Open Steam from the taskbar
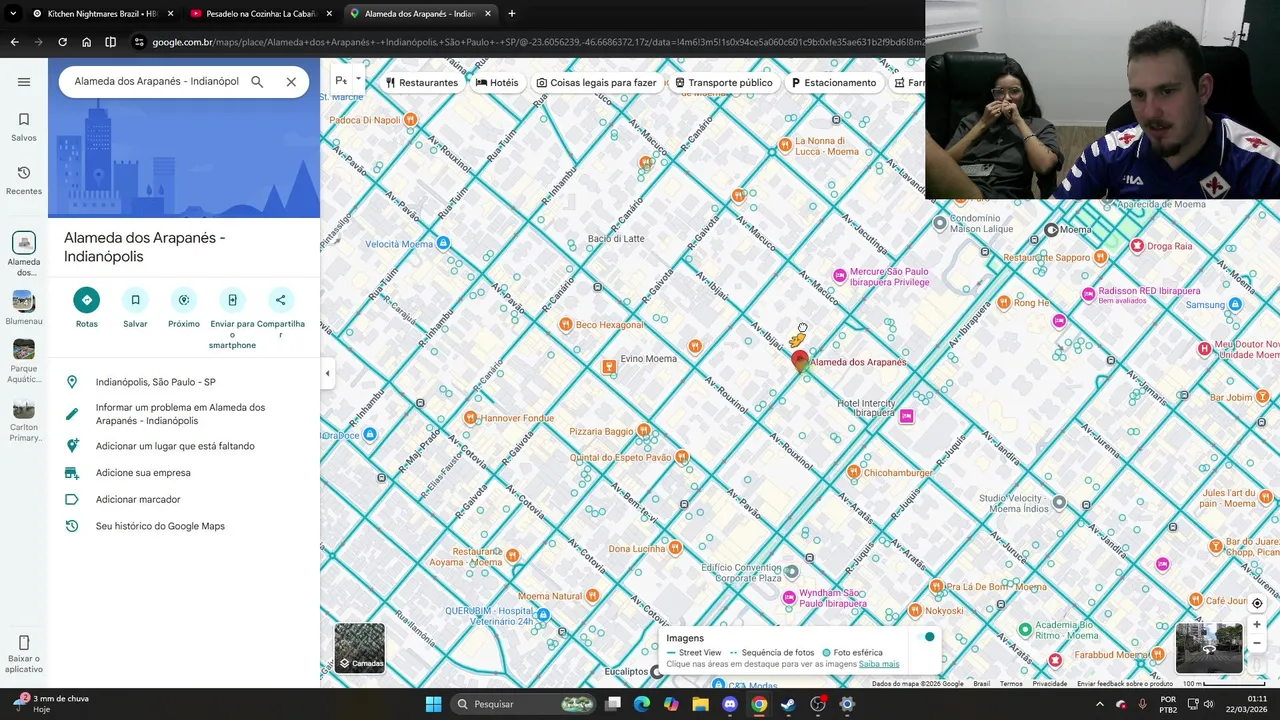 tap(788, 704)
